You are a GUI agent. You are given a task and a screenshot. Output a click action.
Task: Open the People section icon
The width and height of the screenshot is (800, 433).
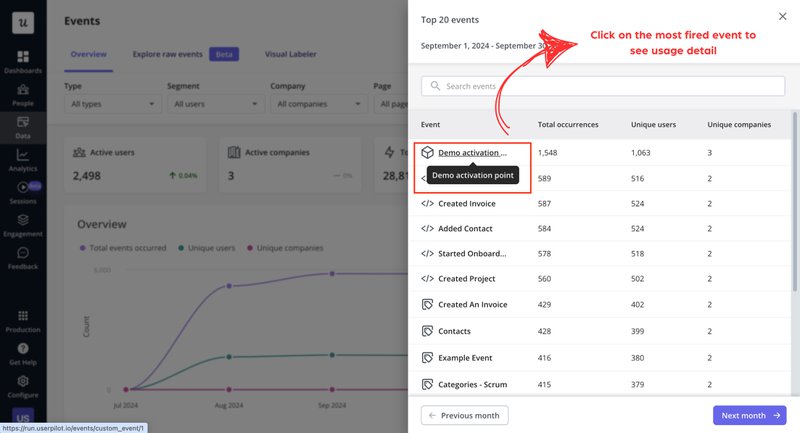pos(22,93)
